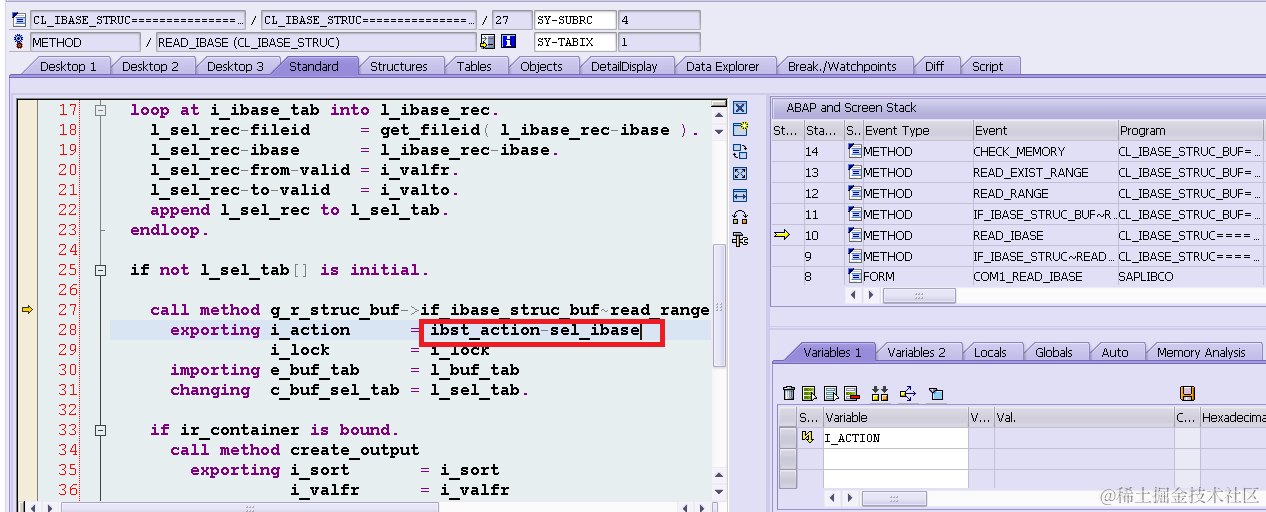Open the Globals tab
Image resolution: width=1266 pixels, height=512 pixels.
pyautogui.click(x=1054, y=352)
